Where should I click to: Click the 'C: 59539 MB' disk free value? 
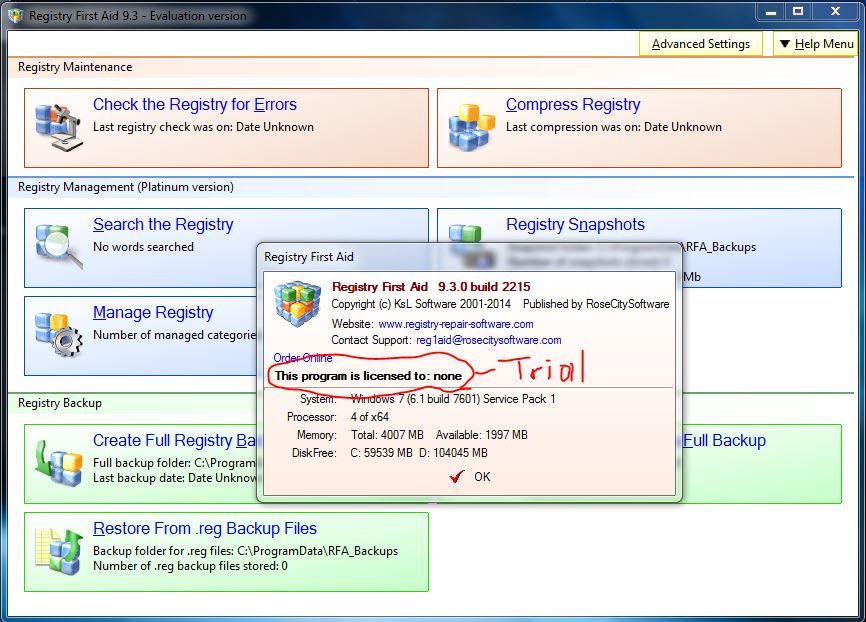(381, 453)
